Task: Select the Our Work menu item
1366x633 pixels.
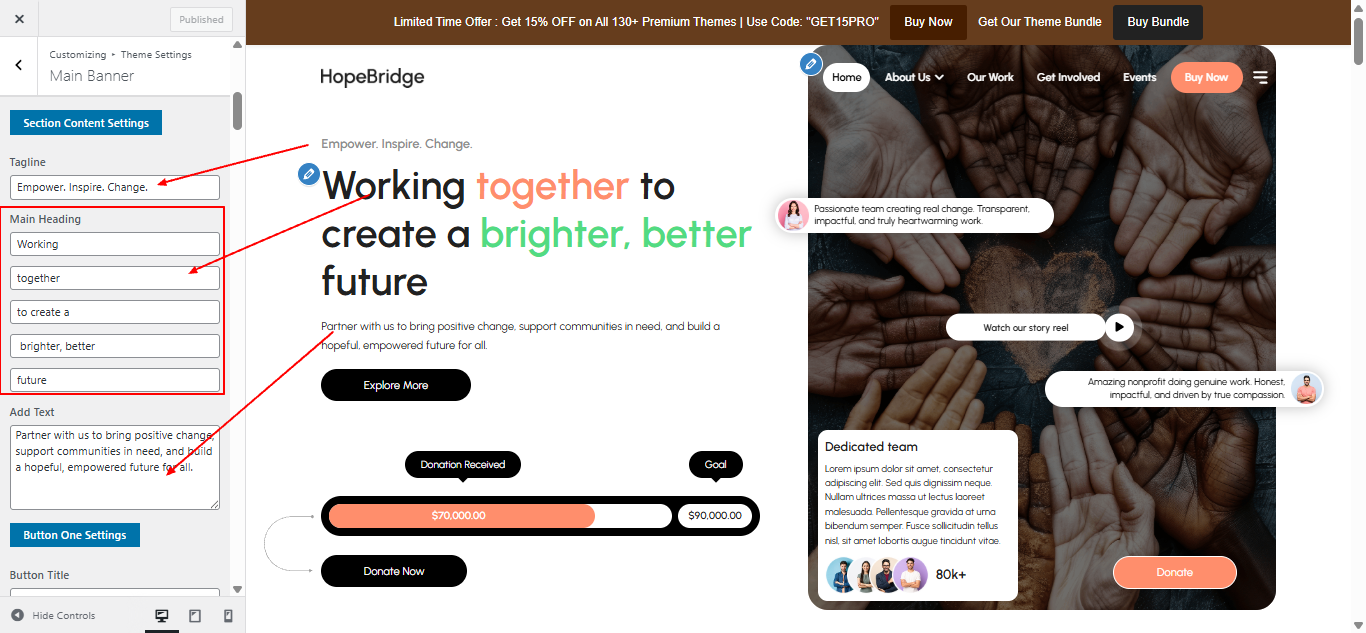Action: [x=990, y=77]
